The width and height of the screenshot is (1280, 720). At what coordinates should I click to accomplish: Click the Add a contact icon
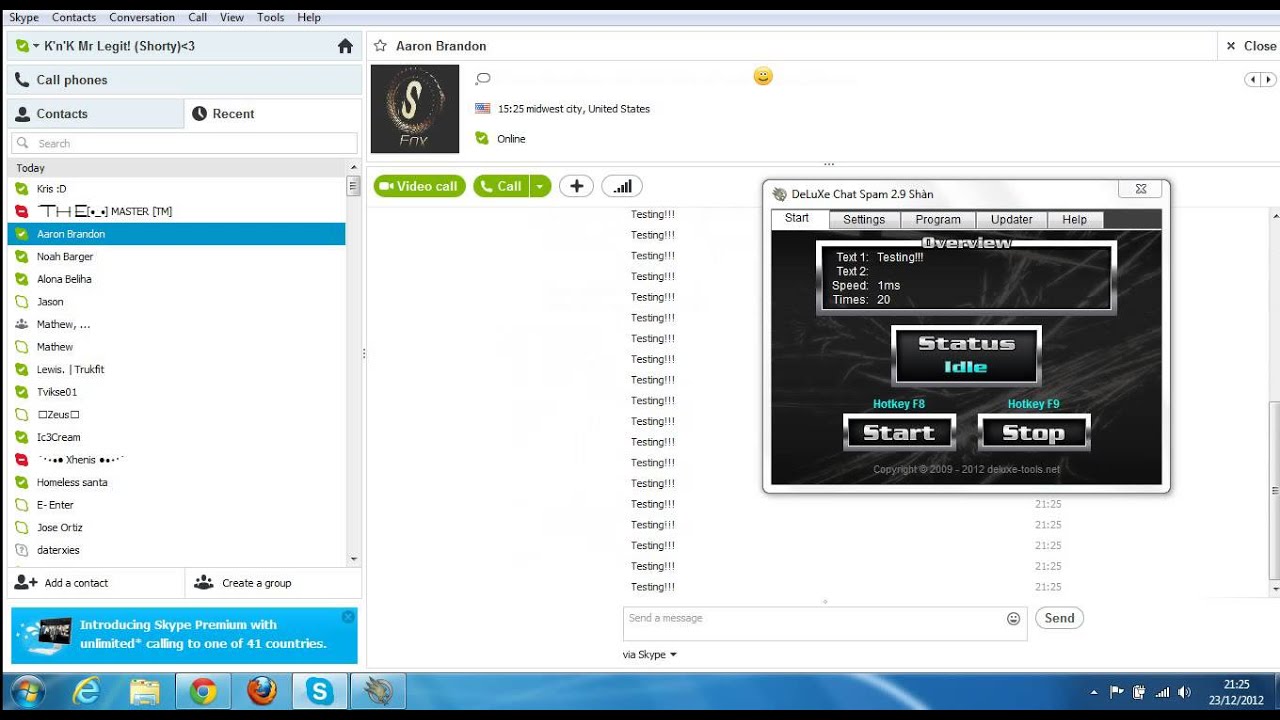click(27, 582)
